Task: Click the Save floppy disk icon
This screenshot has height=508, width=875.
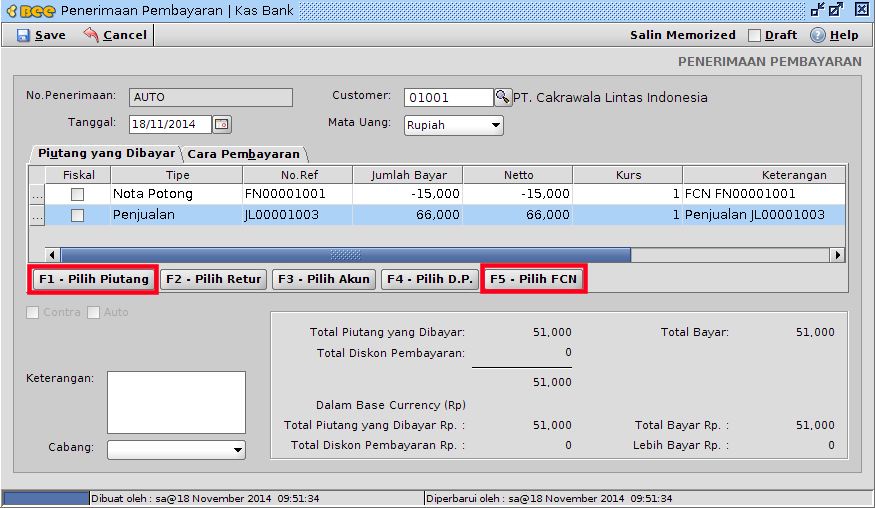Action: 23,35
